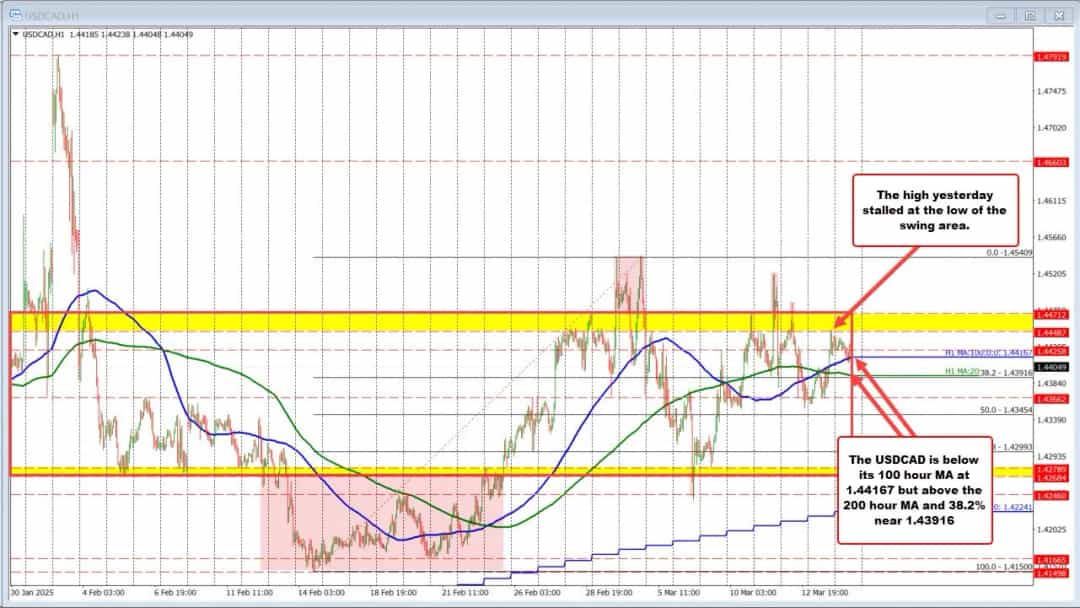This screenshot has height=608, width=1080.
Task: Click the bottom price tag 1.41498
Action: pos(1052,574)
